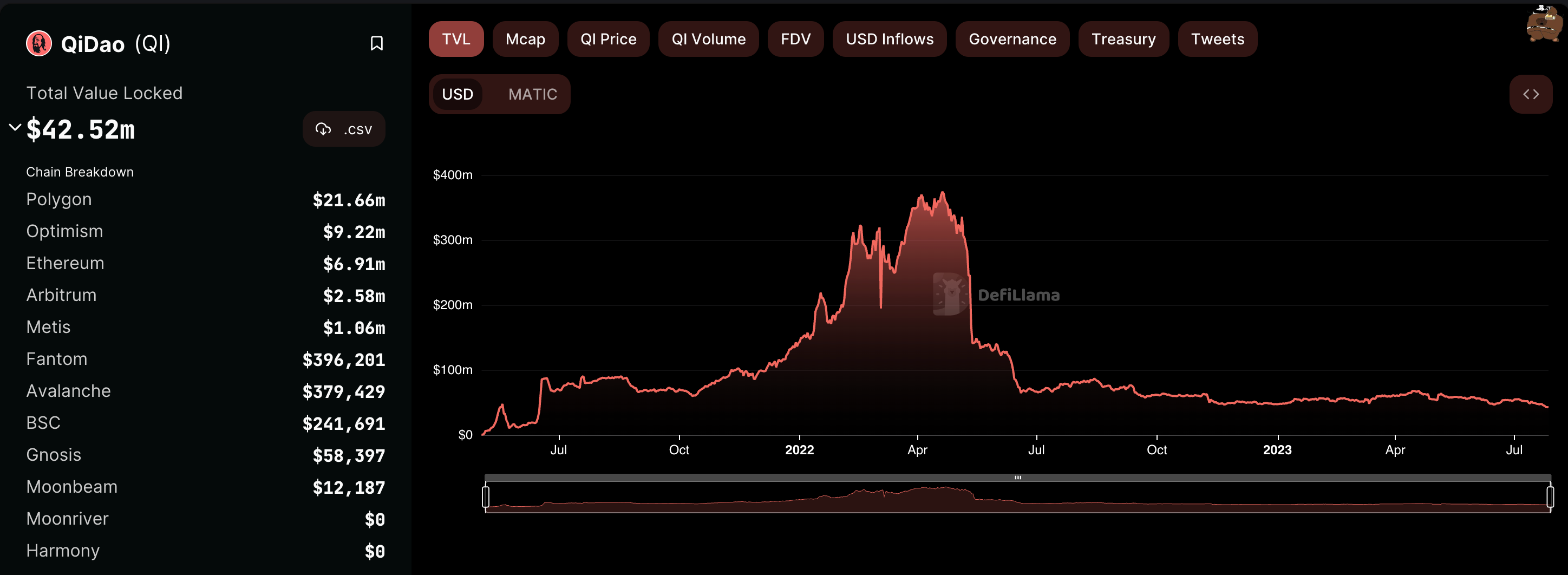Enable the QI Volume series
The height and width of the screenshot is (575, 1568).
(709, 39)
